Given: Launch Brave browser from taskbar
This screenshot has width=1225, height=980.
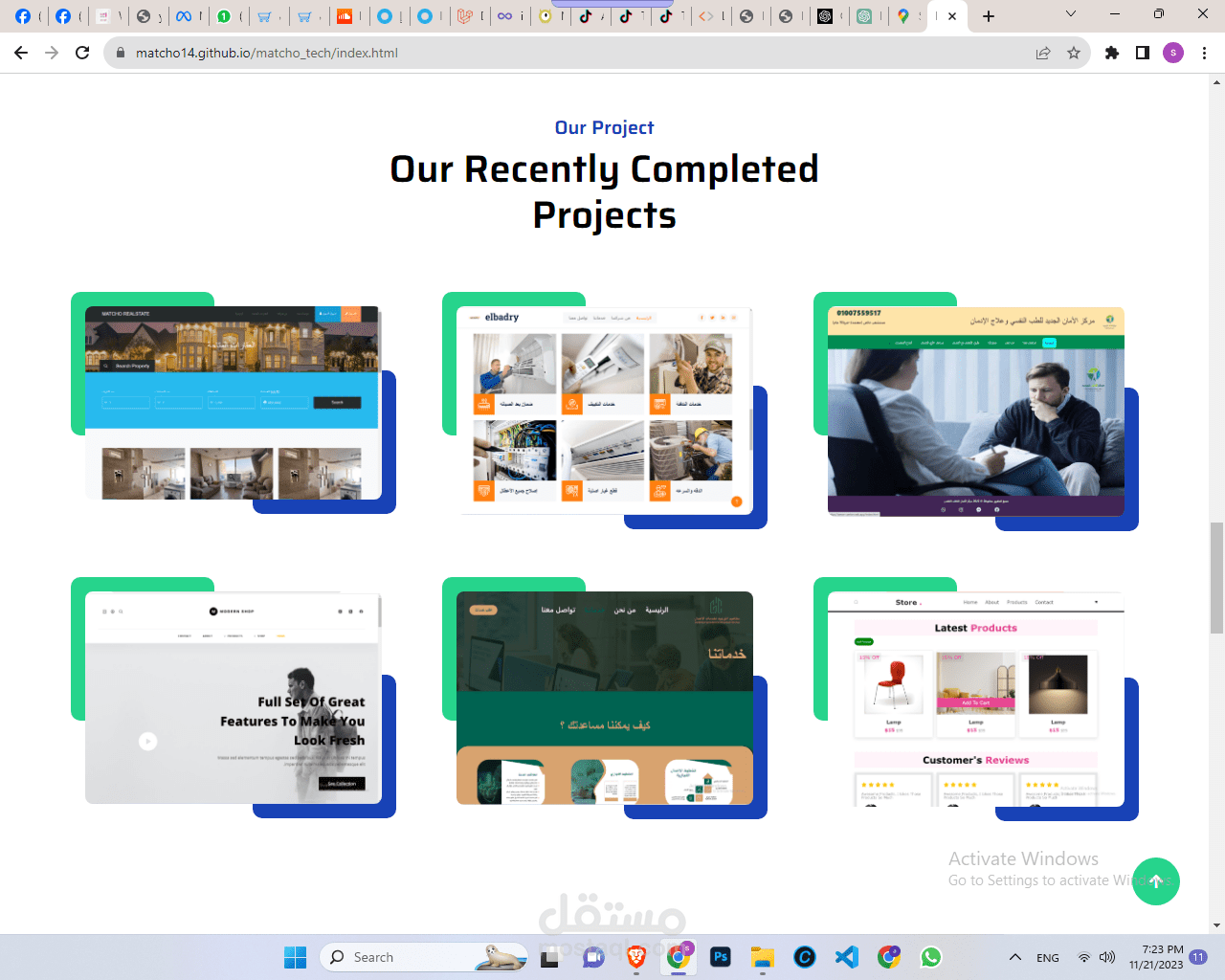Looking at the screenshot, I should 636,957.
